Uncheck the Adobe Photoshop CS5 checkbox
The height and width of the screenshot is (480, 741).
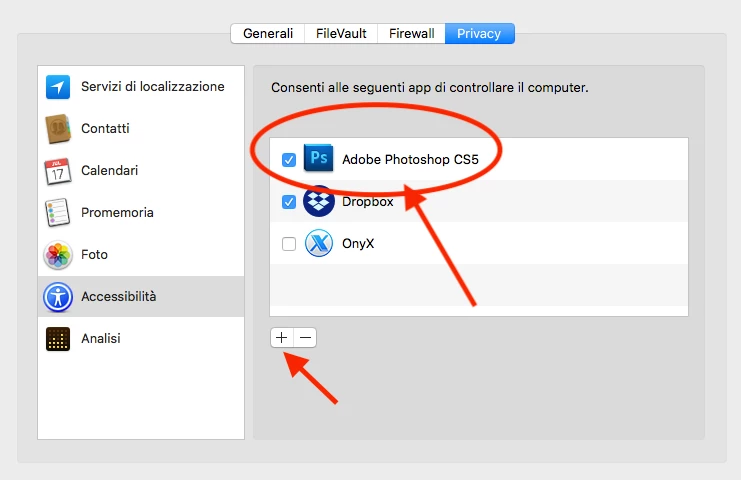[x=289, y=160]
